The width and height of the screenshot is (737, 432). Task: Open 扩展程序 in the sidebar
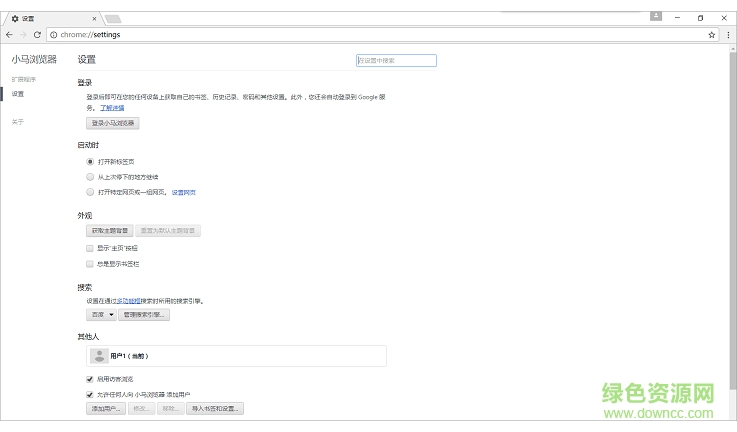[24, 79]
